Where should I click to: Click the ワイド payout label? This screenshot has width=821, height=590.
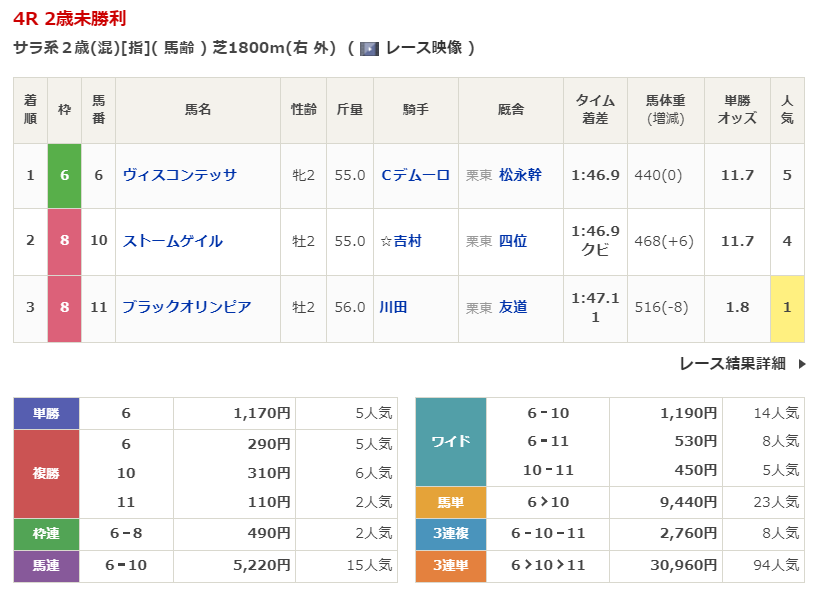click(x=450, y=441)
